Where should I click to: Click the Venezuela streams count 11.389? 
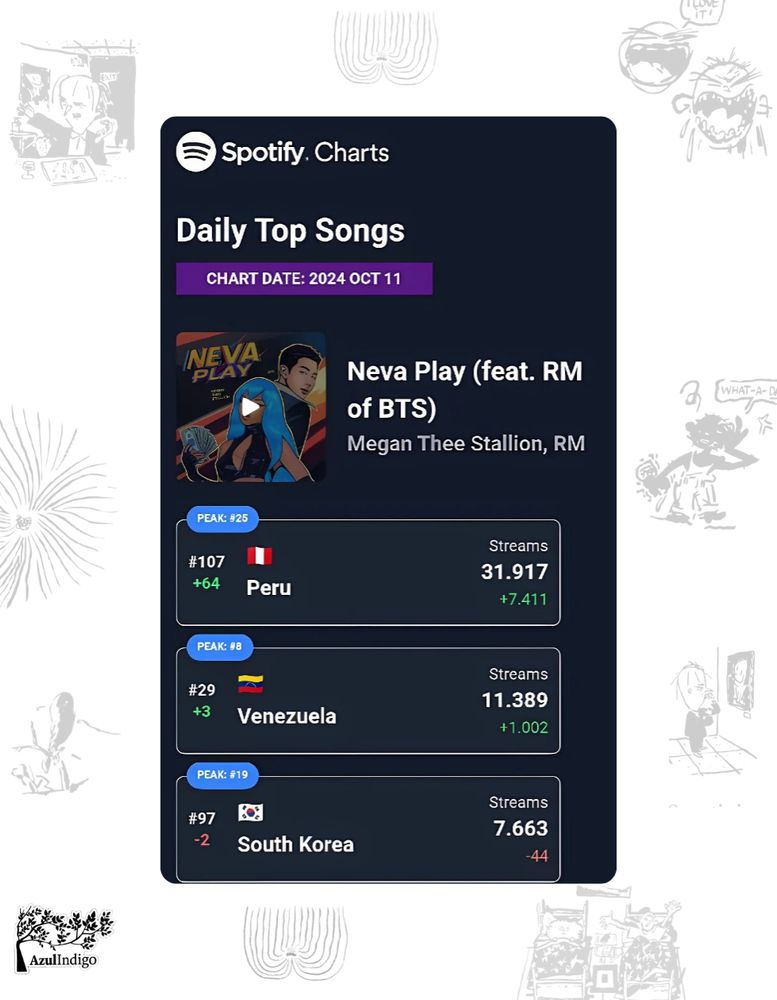(x=514, y=700)
